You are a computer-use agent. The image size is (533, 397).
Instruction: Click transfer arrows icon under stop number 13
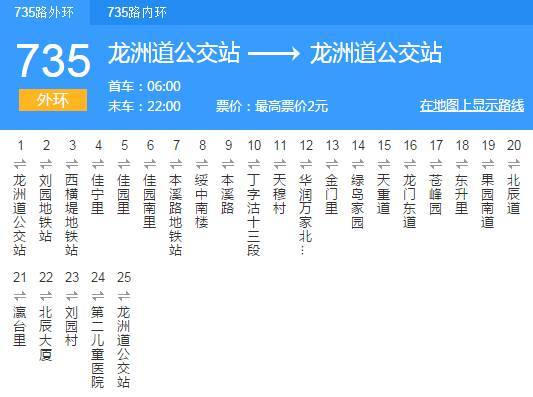click(332, 164)
